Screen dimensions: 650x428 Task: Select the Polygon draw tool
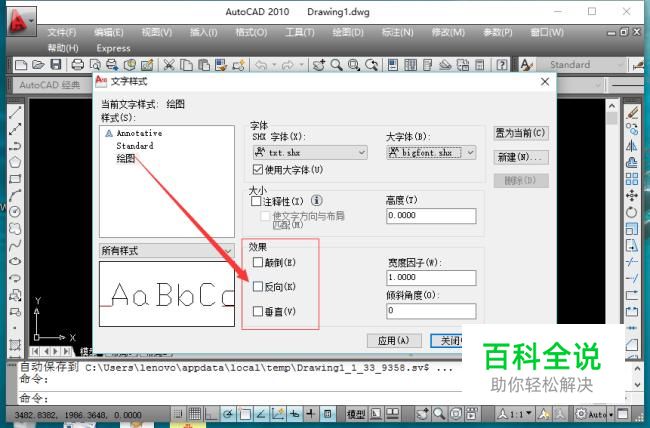[x=15, y=162]
